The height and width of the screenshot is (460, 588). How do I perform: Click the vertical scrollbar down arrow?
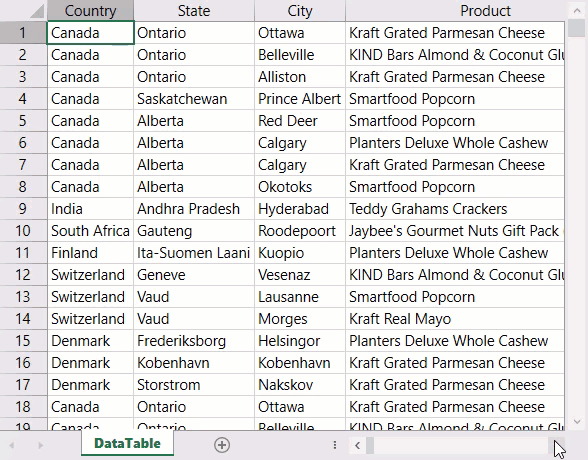click(x=577, y=422)
